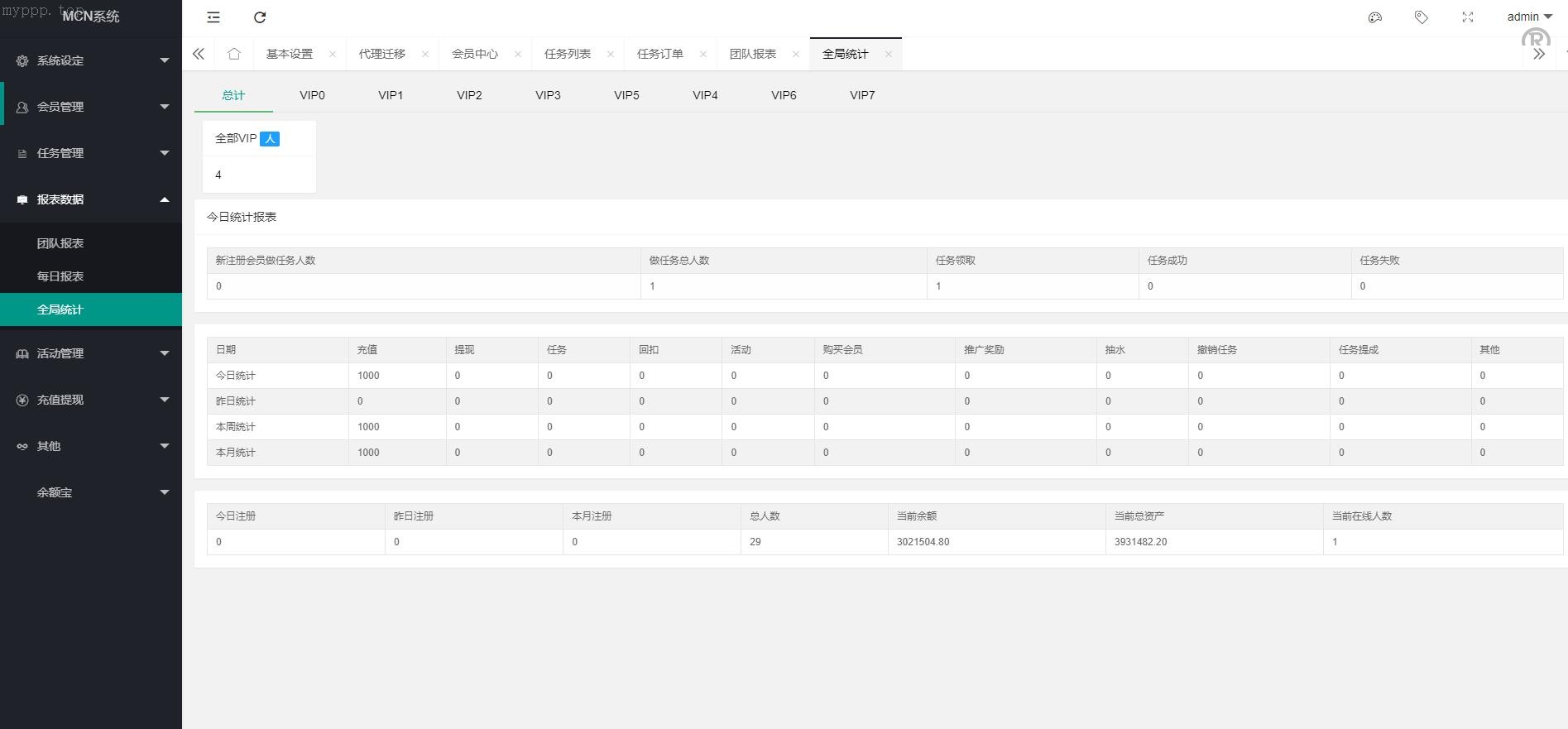The height and width of the screenshot is (729, 1568).
Task: Expand the 会员管理 sidebar menu
Action: (91, 107)
